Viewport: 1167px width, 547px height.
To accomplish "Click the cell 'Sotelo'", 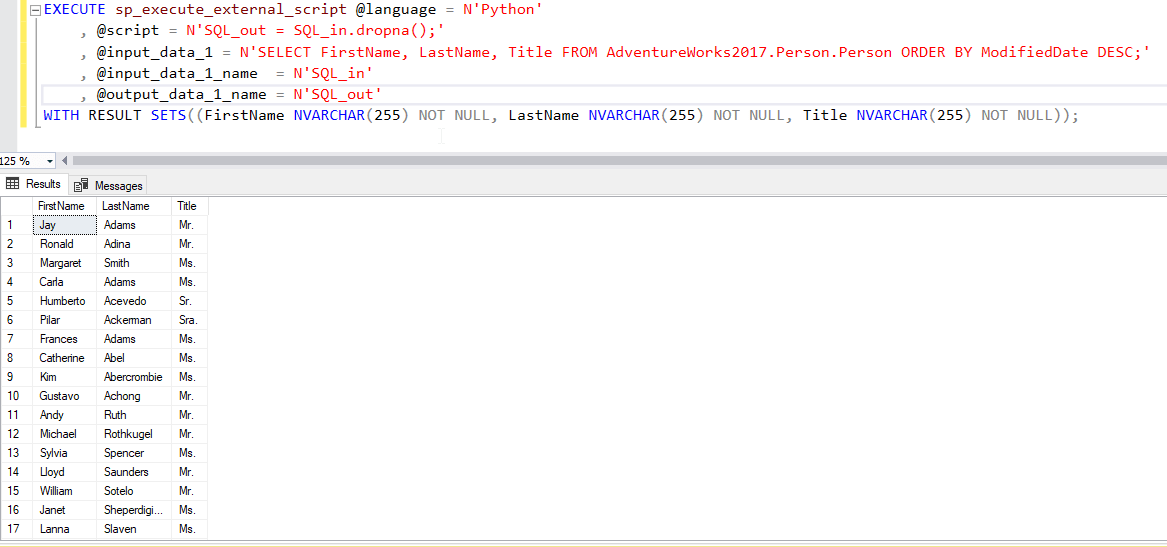I will click(134, 491).
